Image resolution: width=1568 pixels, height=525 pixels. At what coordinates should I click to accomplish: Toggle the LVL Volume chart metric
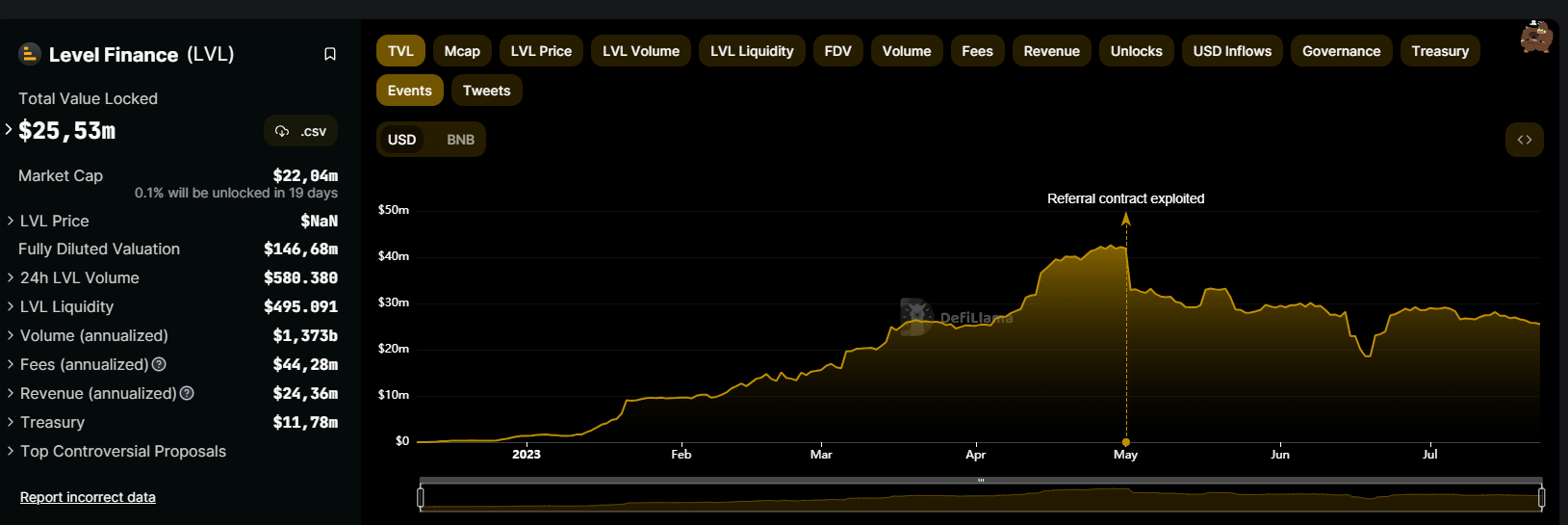click(x=641, y=51)
